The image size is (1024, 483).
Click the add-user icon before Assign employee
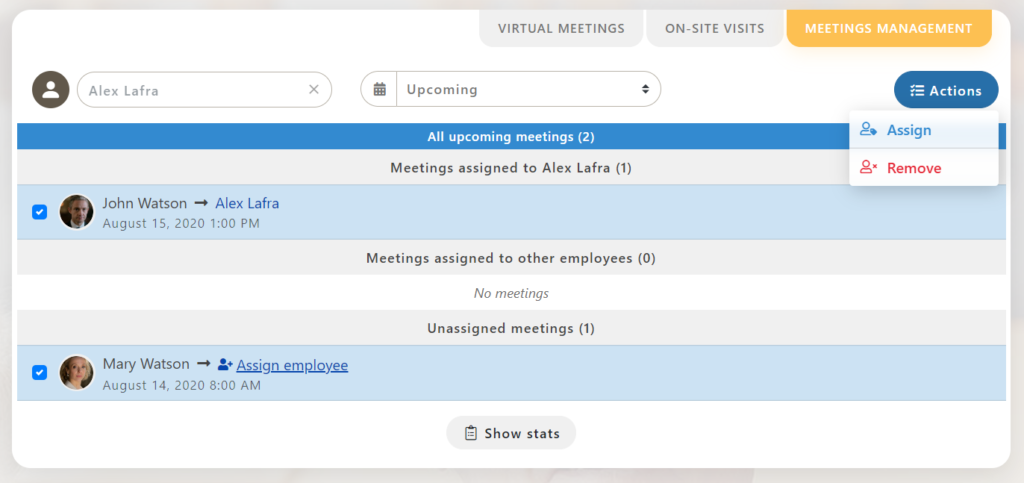tap(224, 366)
